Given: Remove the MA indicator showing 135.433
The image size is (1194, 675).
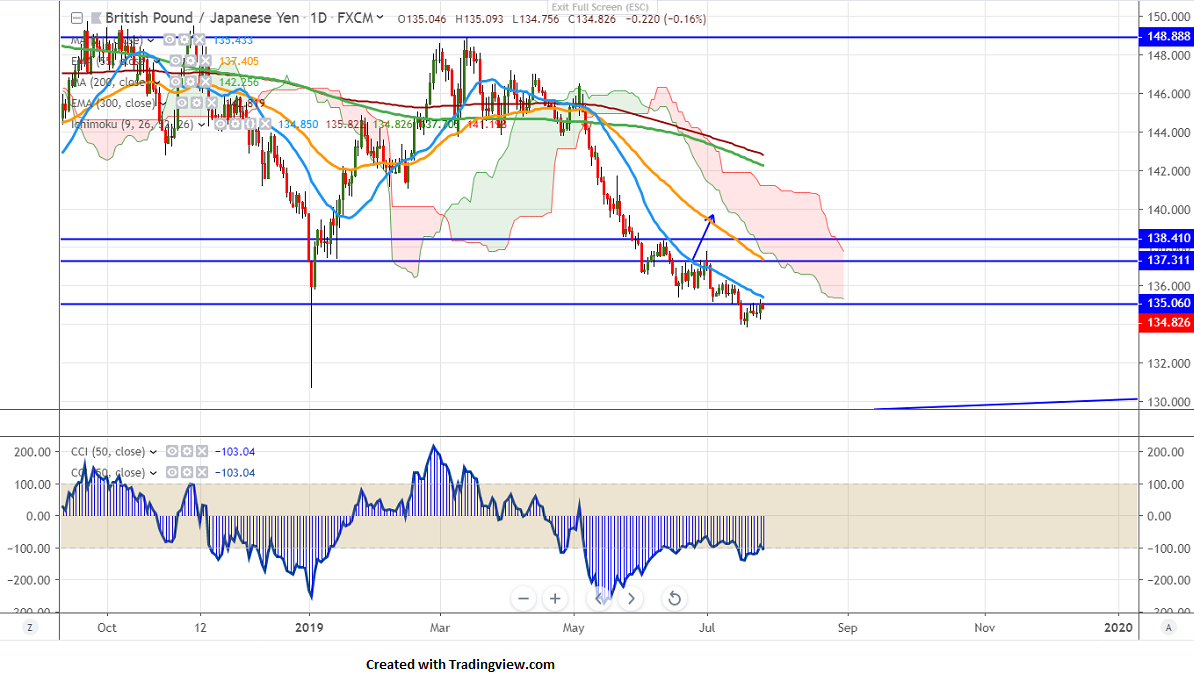Looking at the screenshot, I should (200, 40).
